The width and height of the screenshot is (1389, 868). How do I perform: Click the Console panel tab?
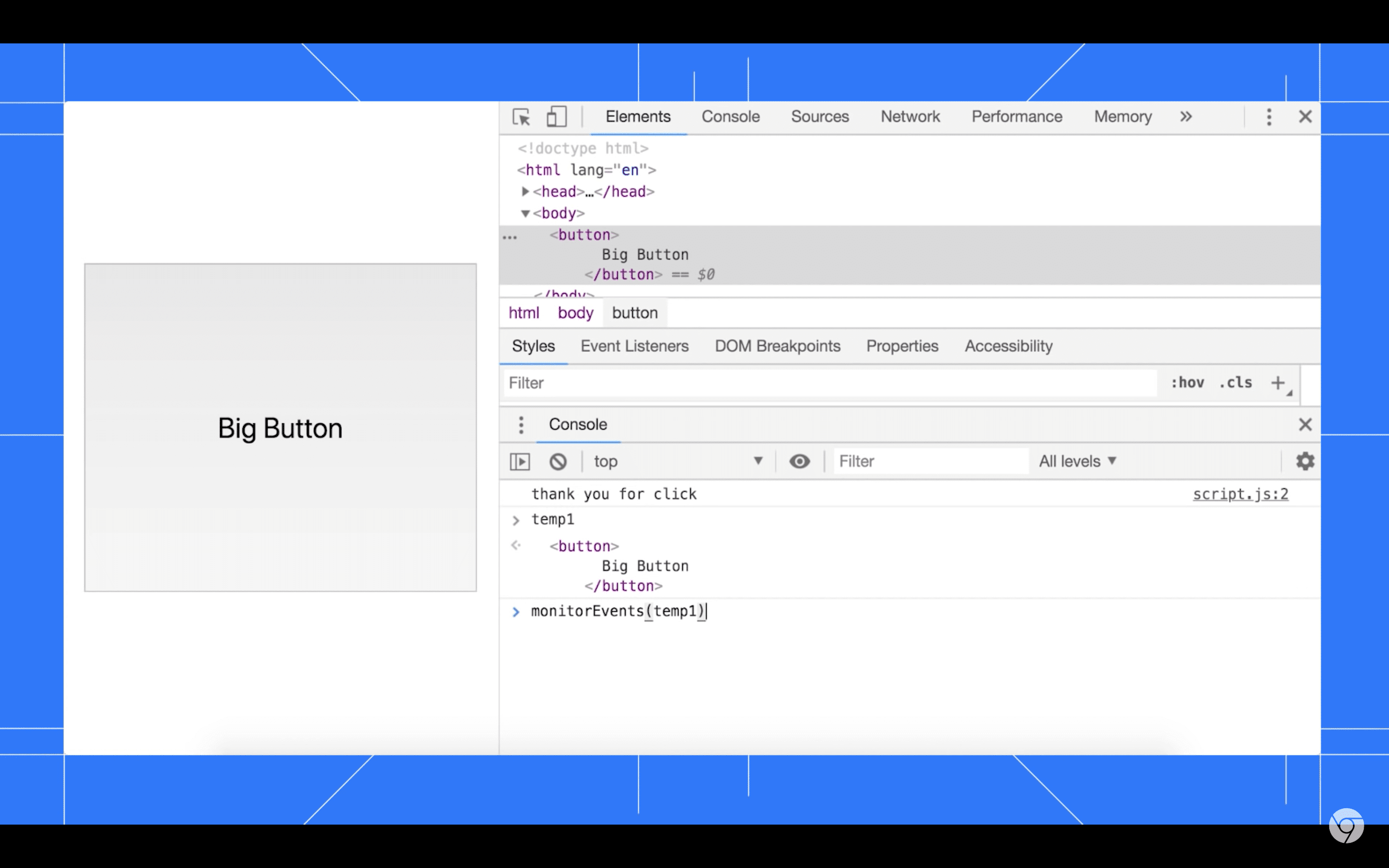pos(731,116)
